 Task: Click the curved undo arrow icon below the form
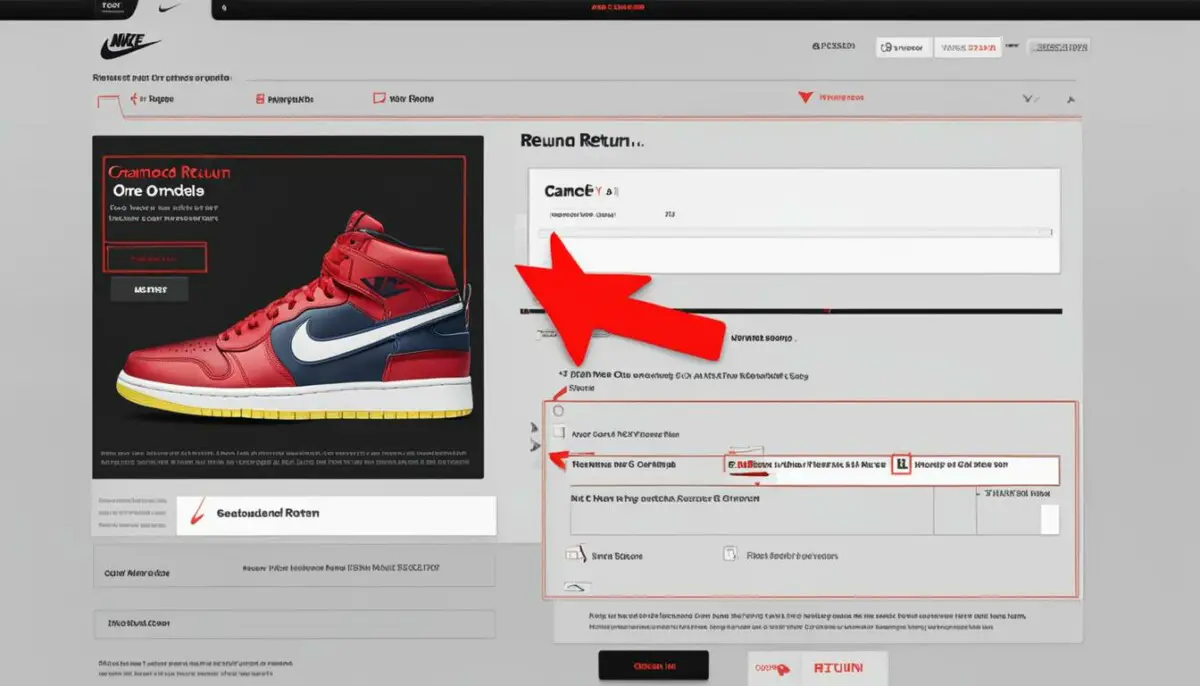(577, 587)
